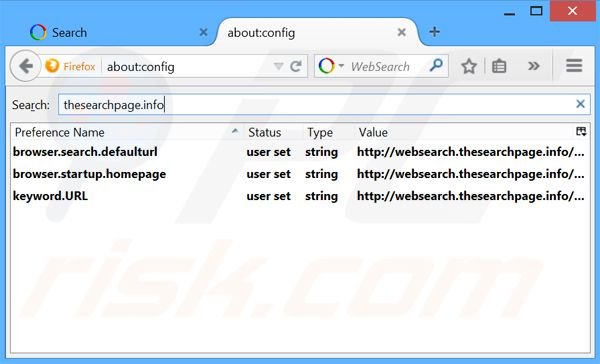Sort by Type column header
Screen dimensions: 600x364
coord(329,132)
